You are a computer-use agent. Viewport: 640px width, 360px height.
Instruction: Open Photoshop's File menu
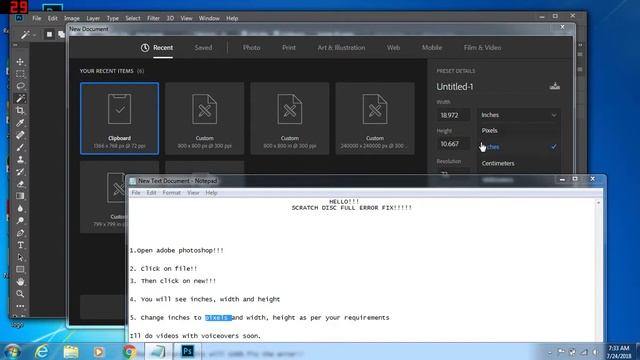click(37, 18)
